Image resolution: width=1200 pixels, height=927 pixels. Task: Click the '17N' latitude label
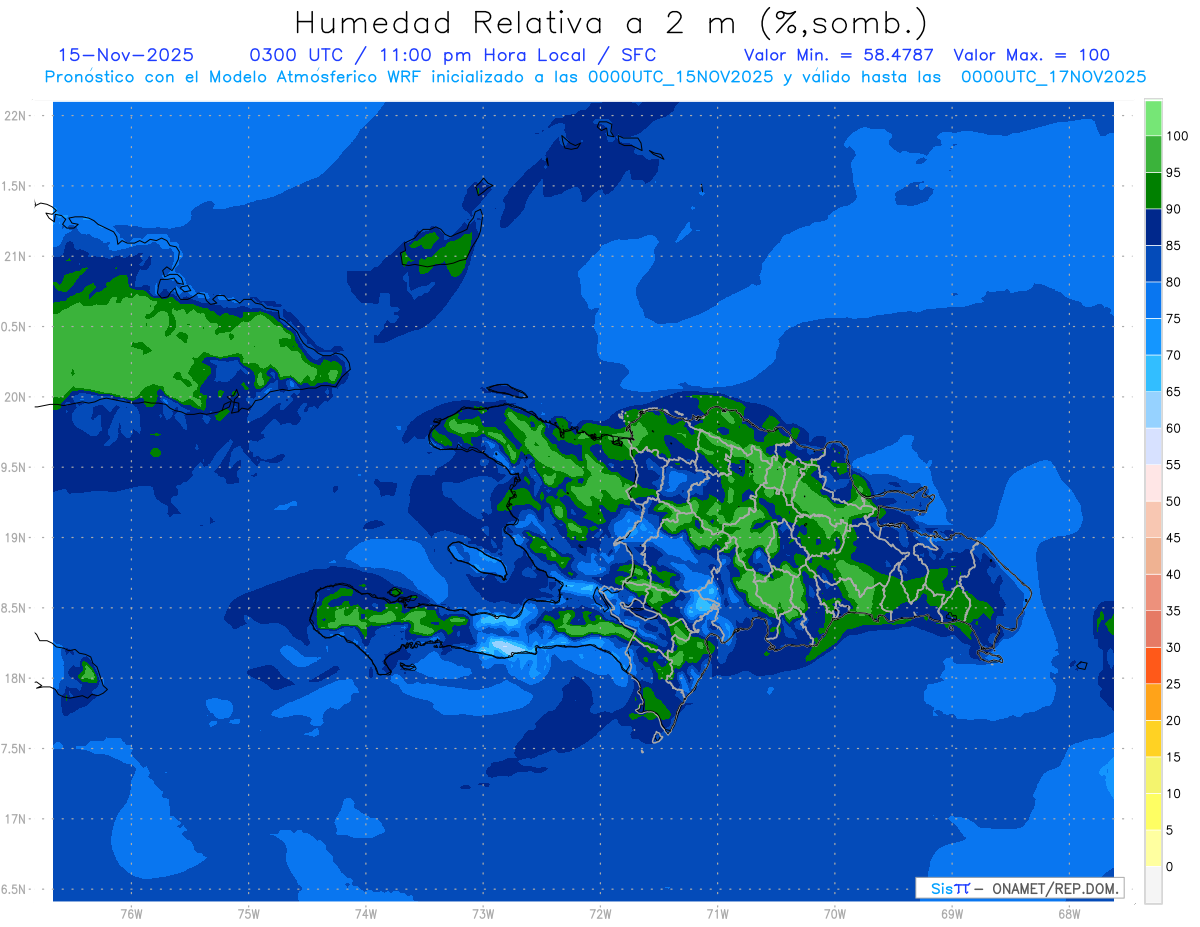[x=14, y=819]
